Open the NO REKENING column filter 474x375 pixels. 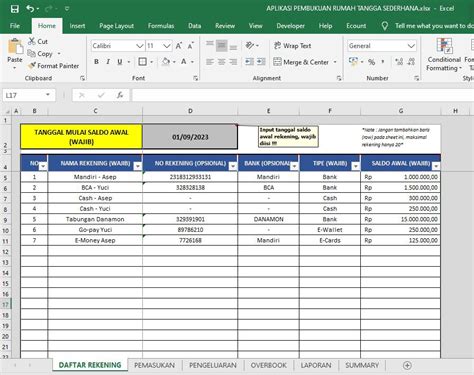233,166
